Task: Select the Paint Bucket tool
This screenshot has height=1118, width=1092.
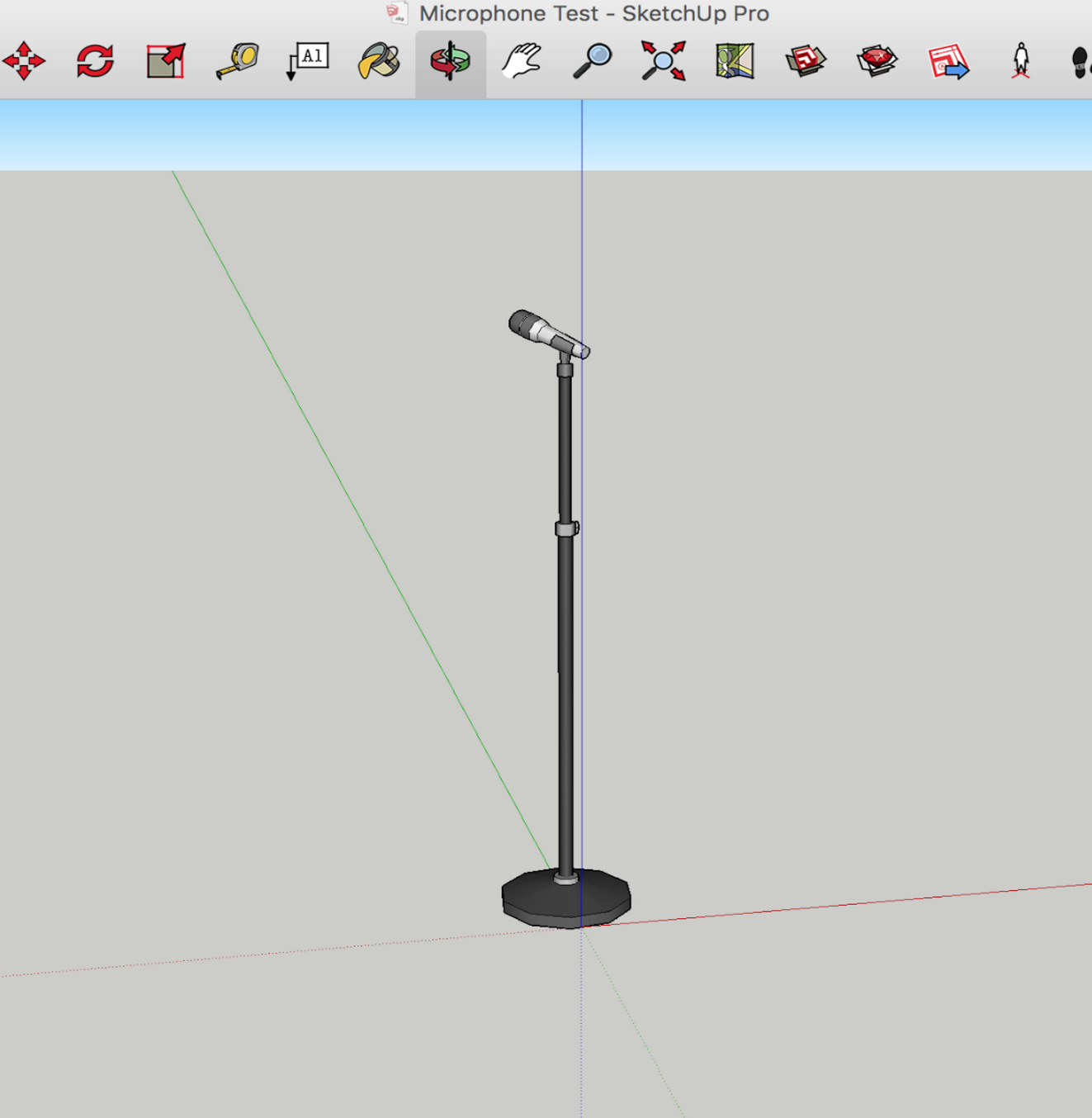Action: tap(379, 61)
